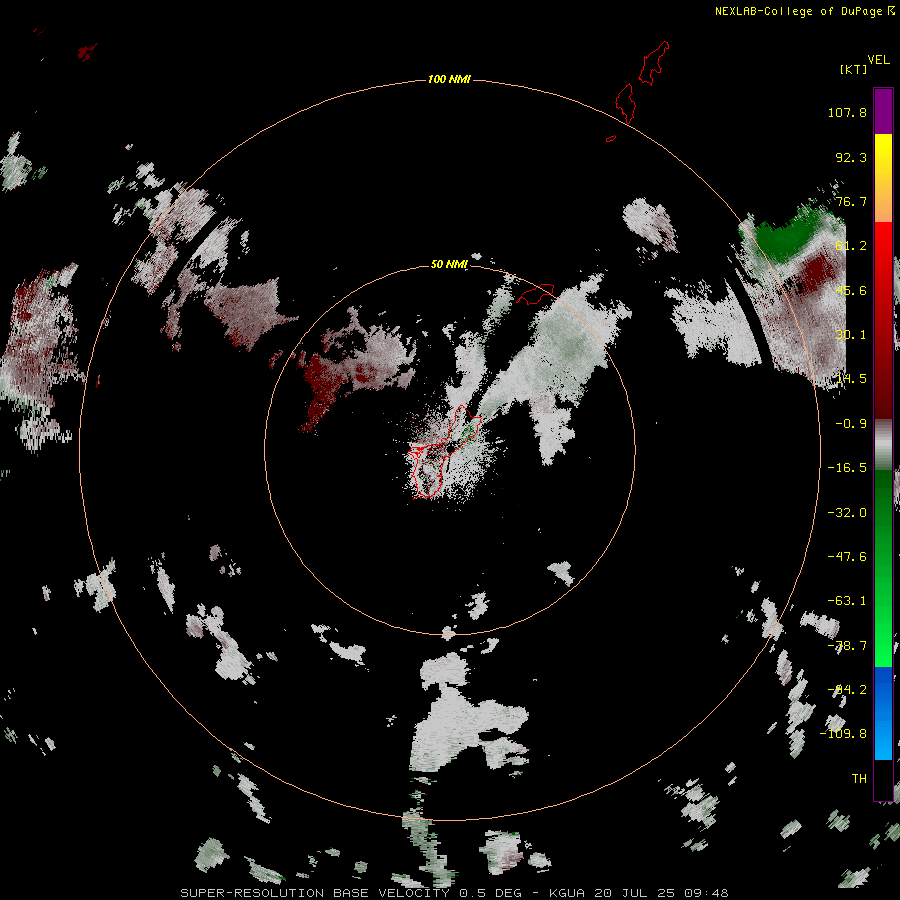This screenshot has width=900, height=900.
Task: Click the 61.2 scale value
Action: 851,246
